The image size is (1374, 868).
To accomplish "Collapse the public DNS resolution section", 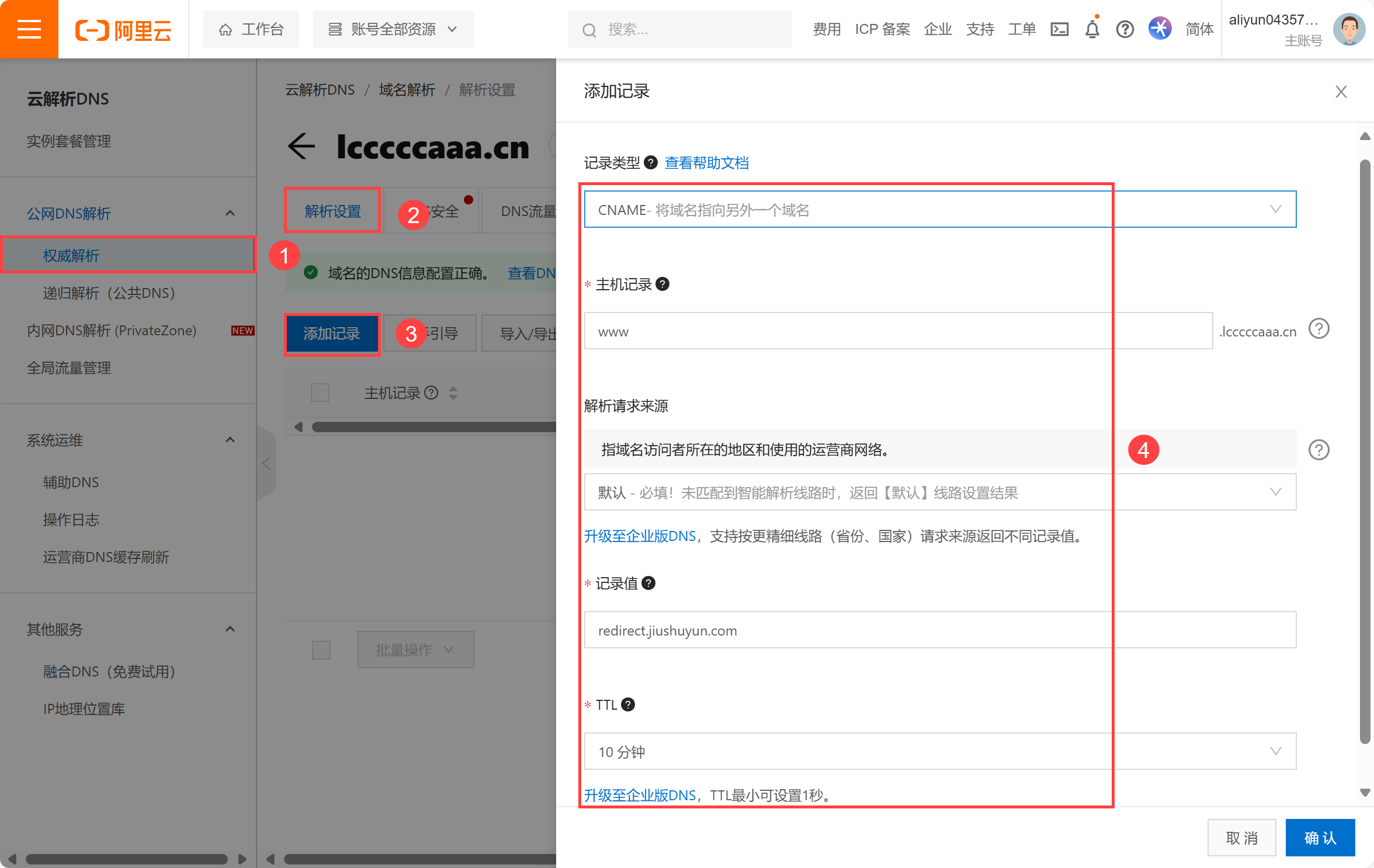I will pyautogui.click(x=230, y=213).
